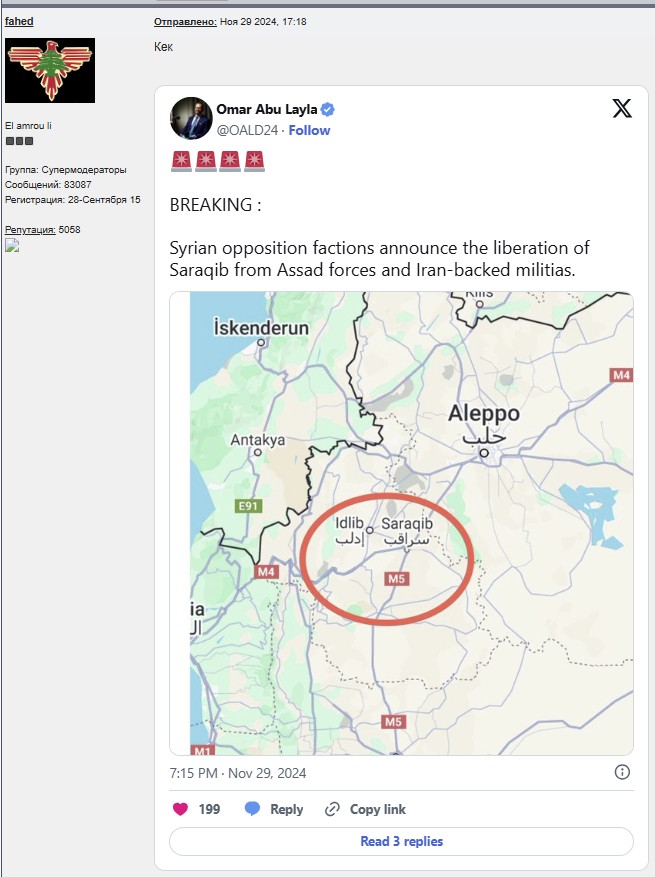Click the @OALD24 handle
The width and height of the screenshot is (655, 877).
point(247,130)
